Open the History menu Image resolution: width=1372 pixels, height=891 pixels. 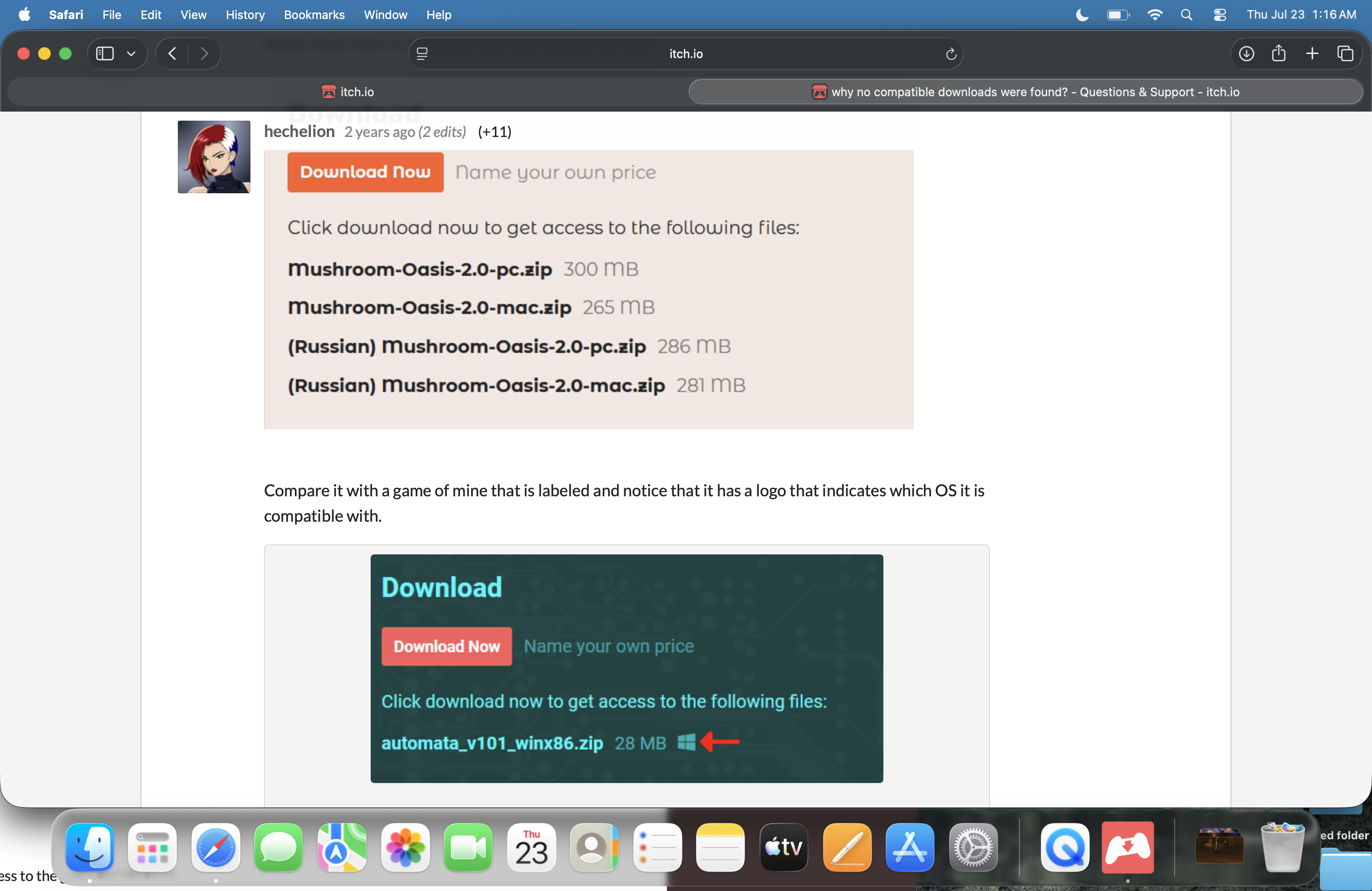[245, 15]
